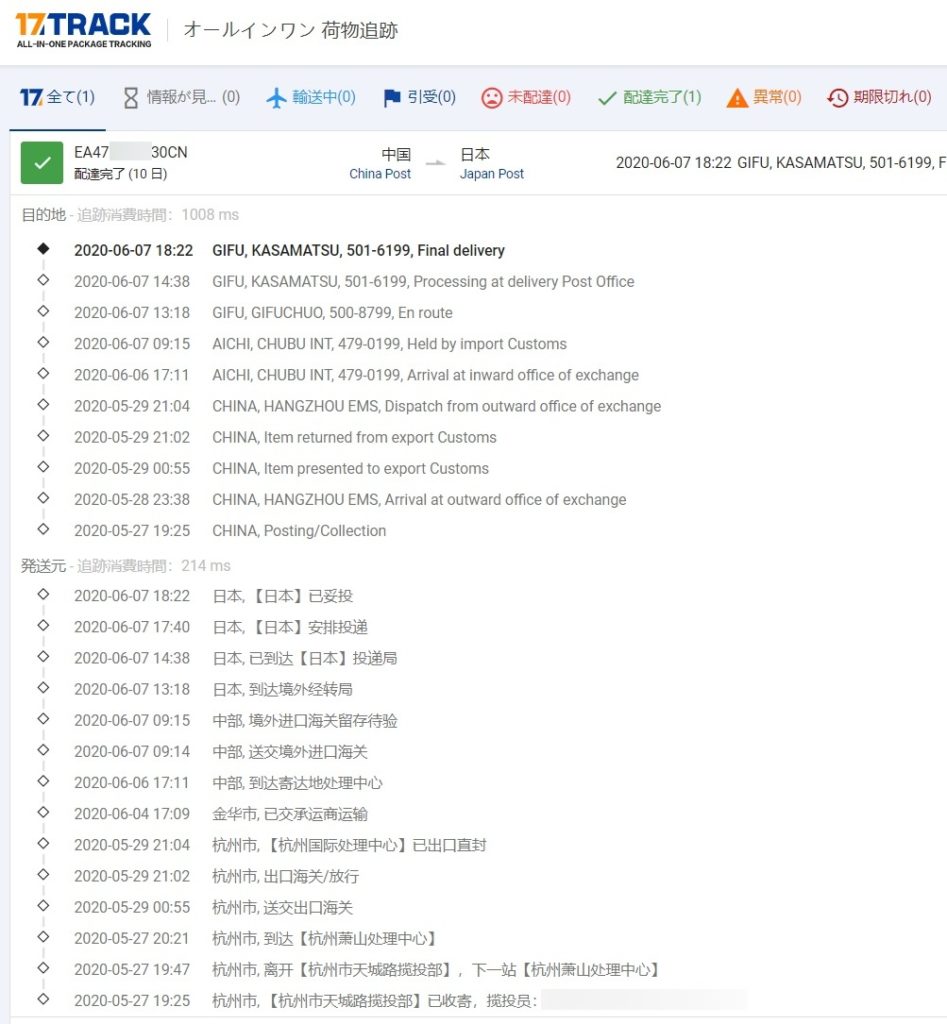Click the black diamond marker for Final delivery
Viewport: 947px width, 1024px height.
pyautogui.click(x=41, y=251)
